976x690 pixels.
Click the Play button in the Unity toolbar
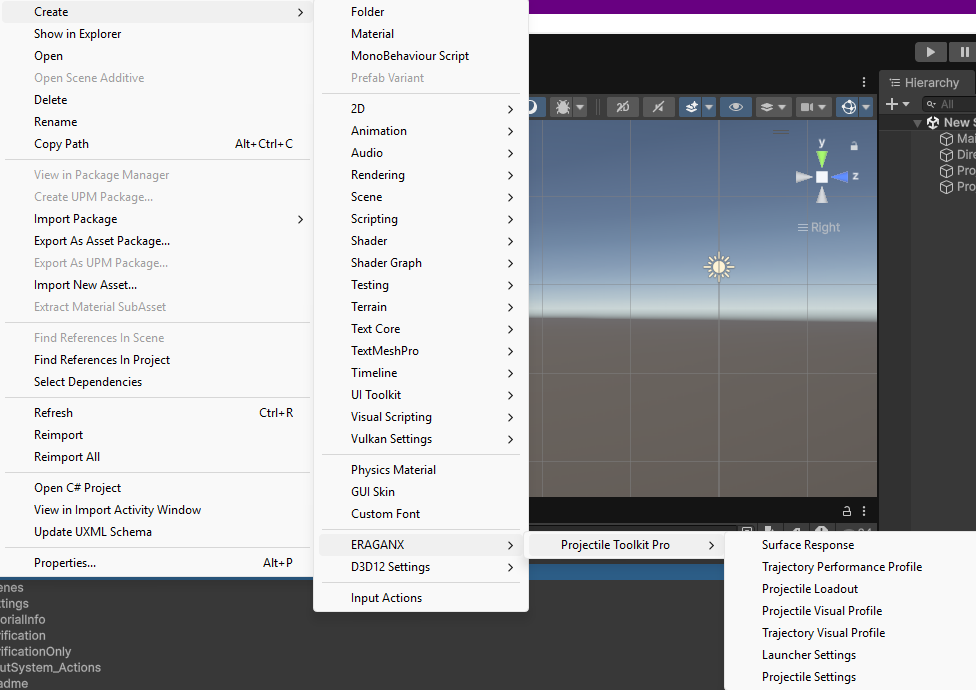[x=931, y=52]
